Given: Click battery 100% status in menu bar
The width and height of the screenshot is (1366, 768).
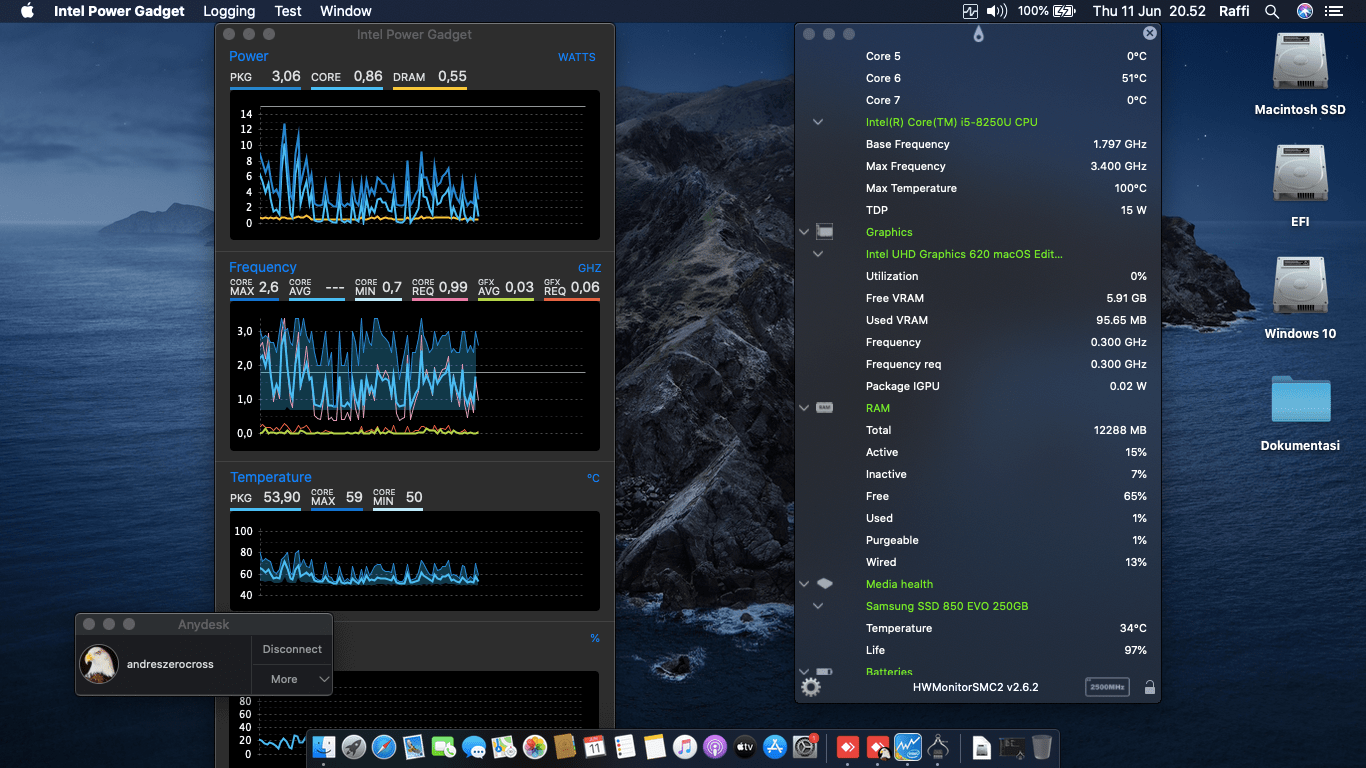Looking at the screenshot, I should coord(1046,11).
